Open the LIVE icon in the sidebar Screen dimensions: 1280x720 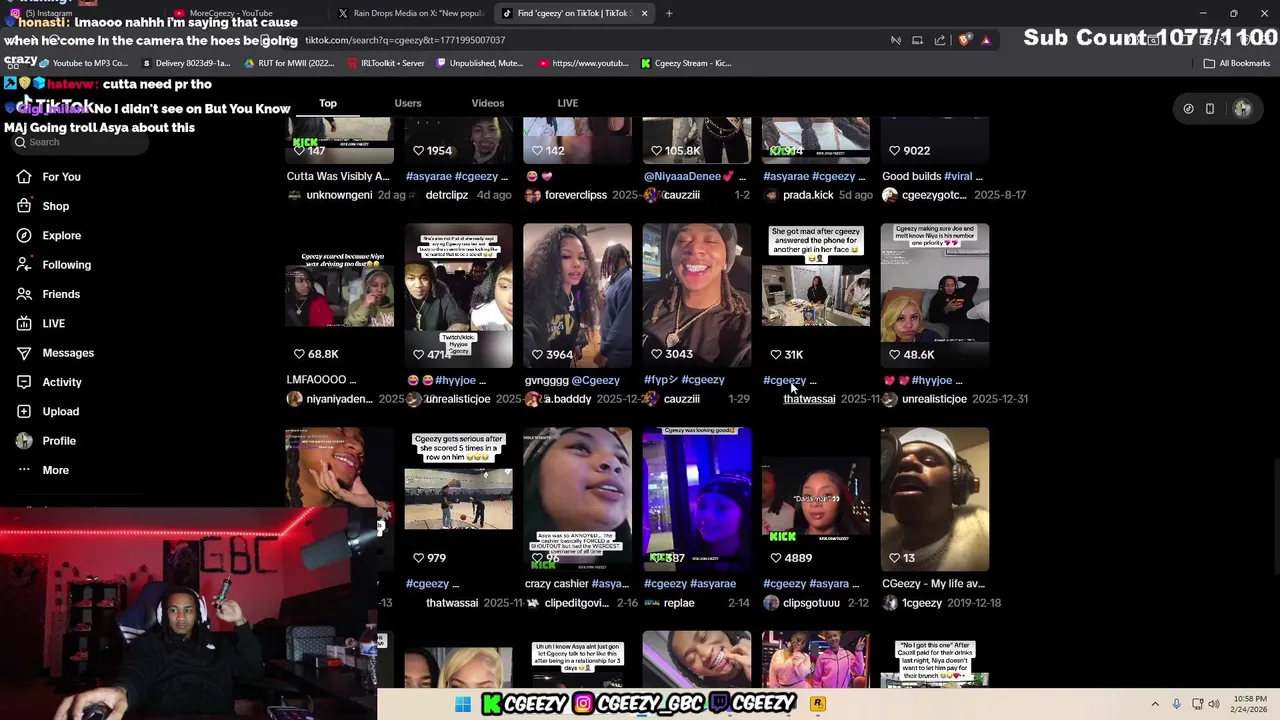pos(23,324)
